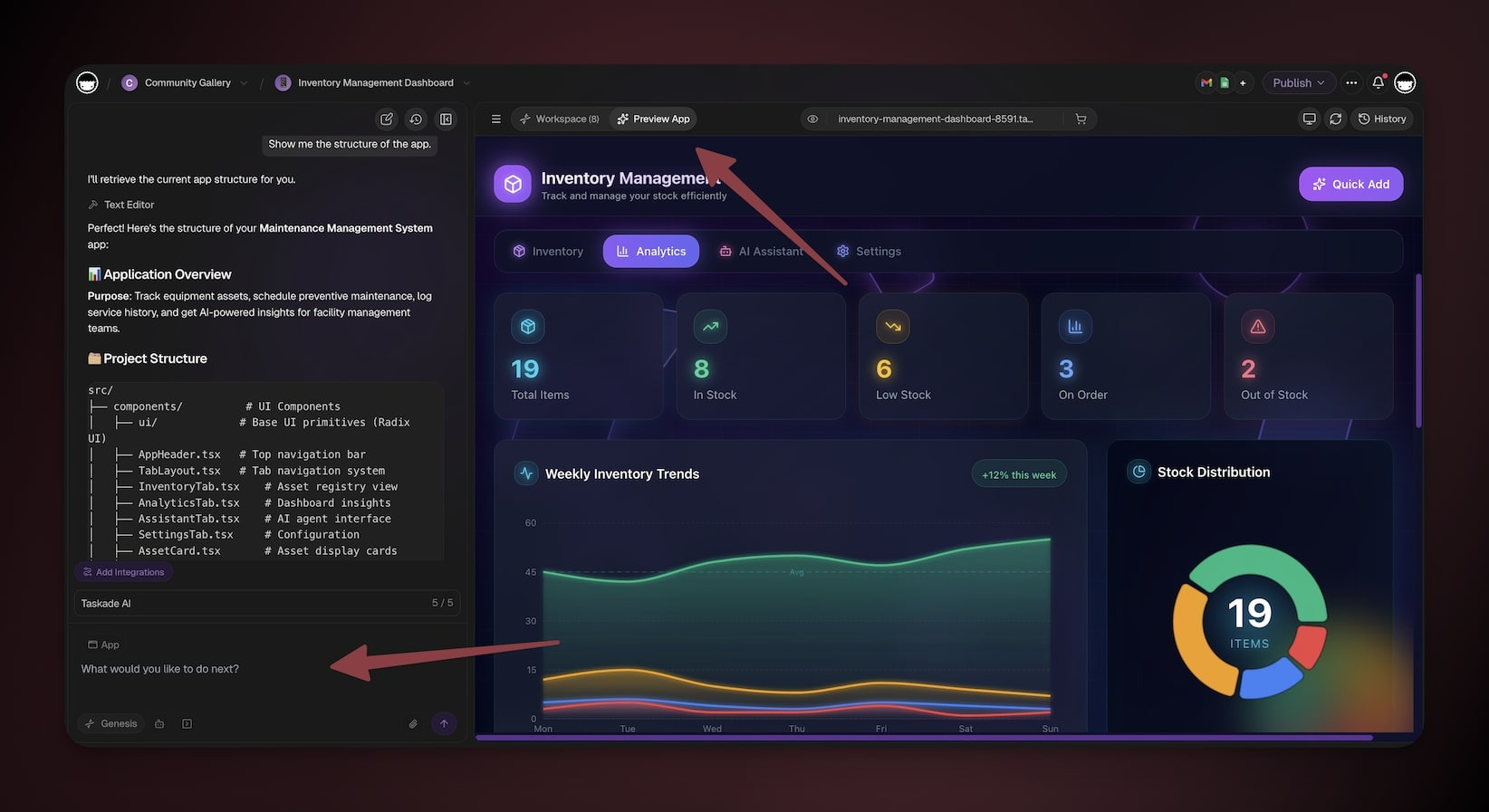The width and height of the screenshot is (1489, 812).
Task: Click the new chat compose icon
Action: 387,119
